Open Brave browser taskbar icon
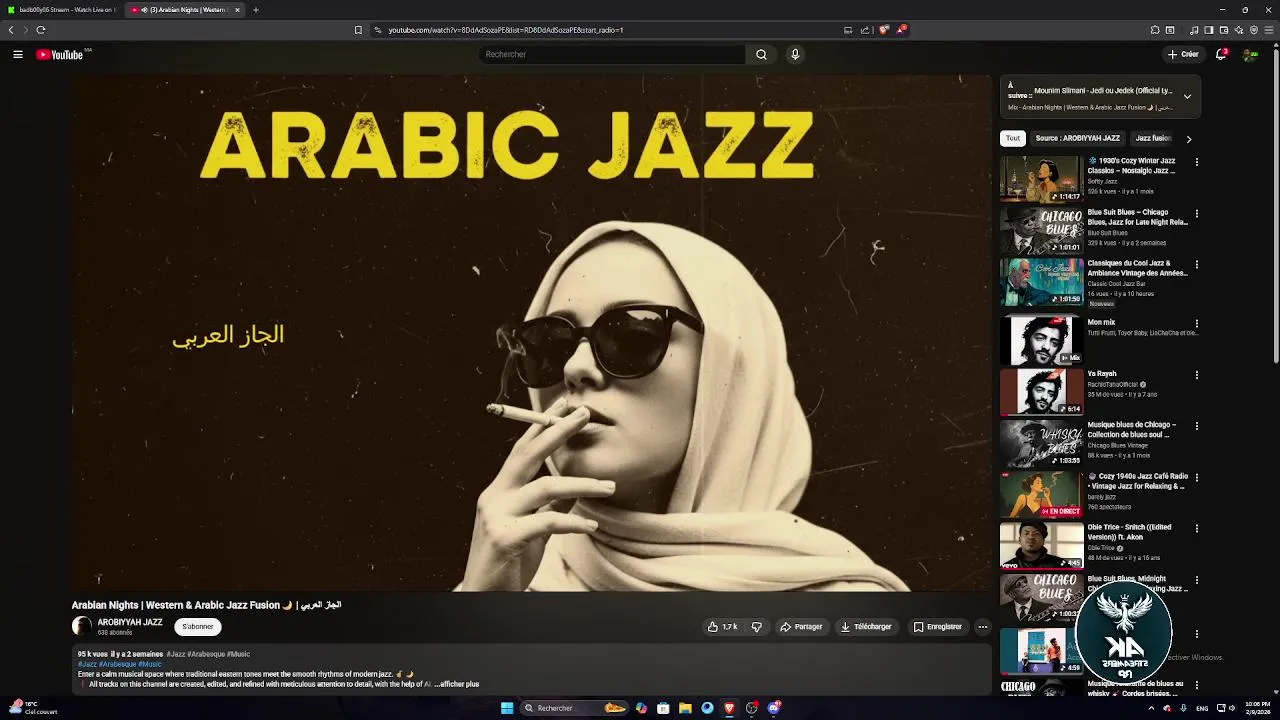1280x720 pixels. [x=729, y=708]
